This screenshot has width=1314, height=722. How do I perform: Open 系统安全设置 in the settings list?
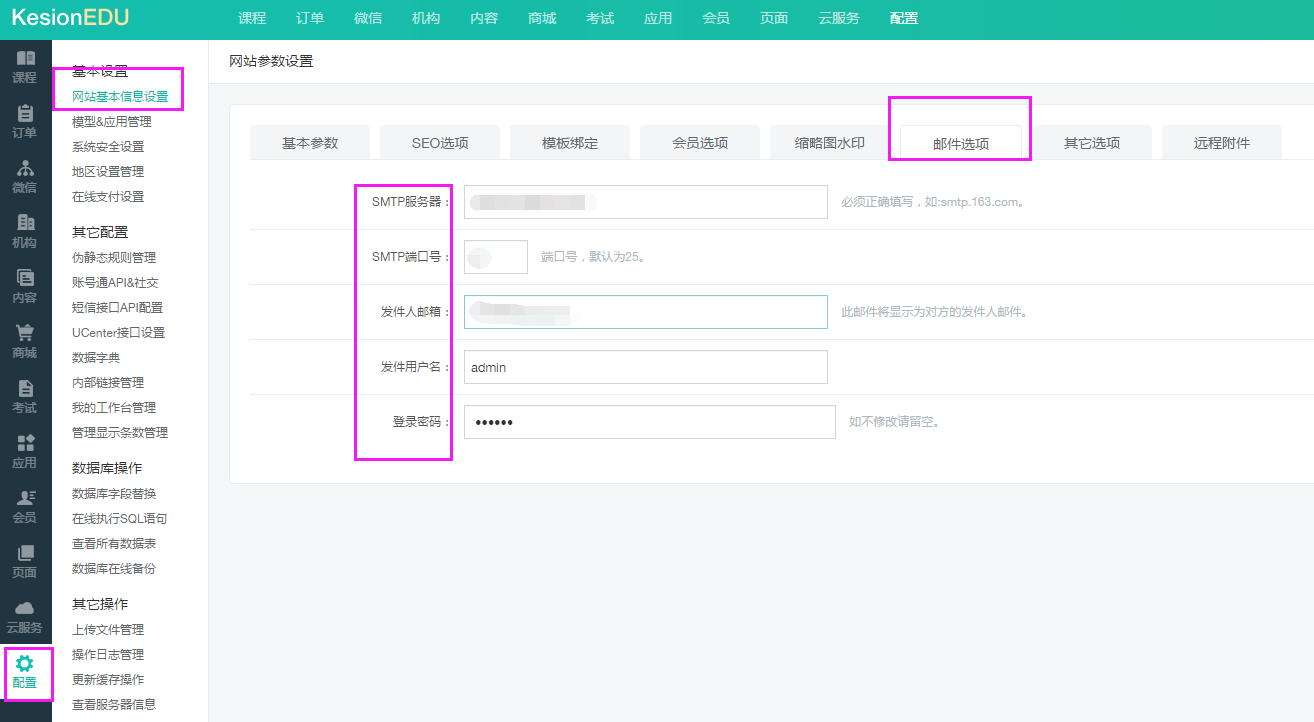coord(108,147)
